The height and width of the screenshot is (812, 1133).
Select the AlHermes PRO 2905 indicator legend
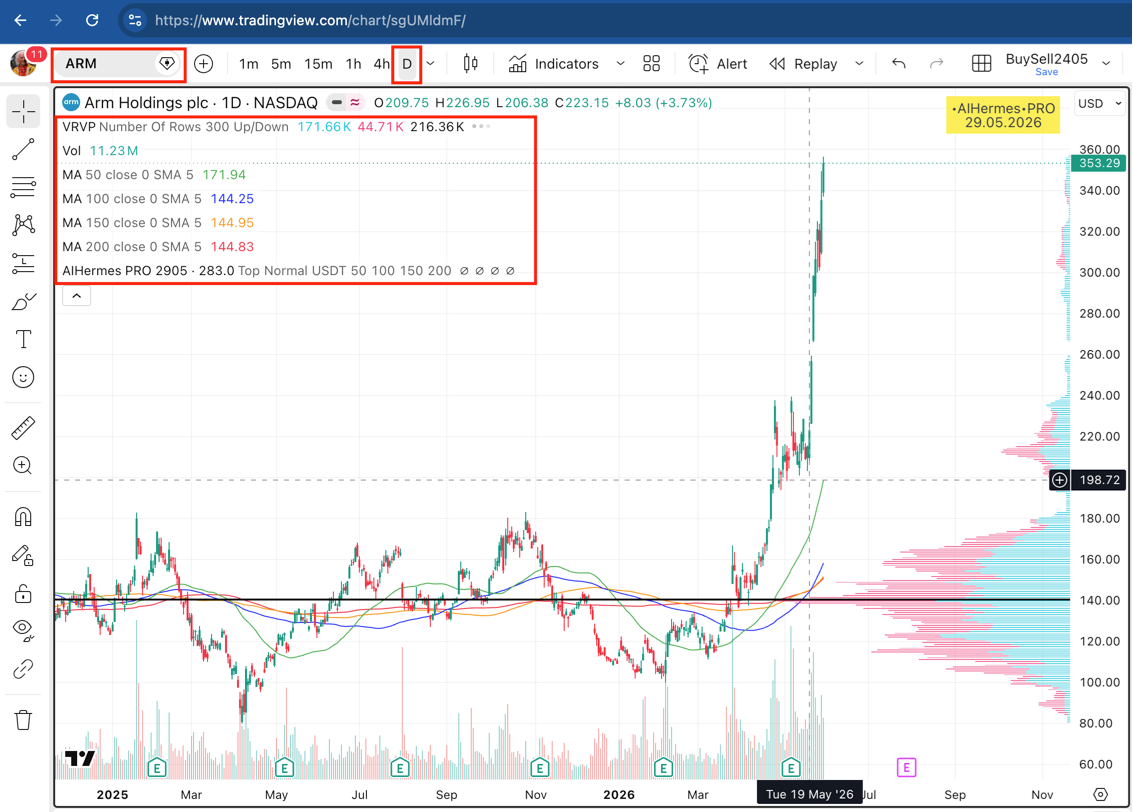tap(288, 271)
